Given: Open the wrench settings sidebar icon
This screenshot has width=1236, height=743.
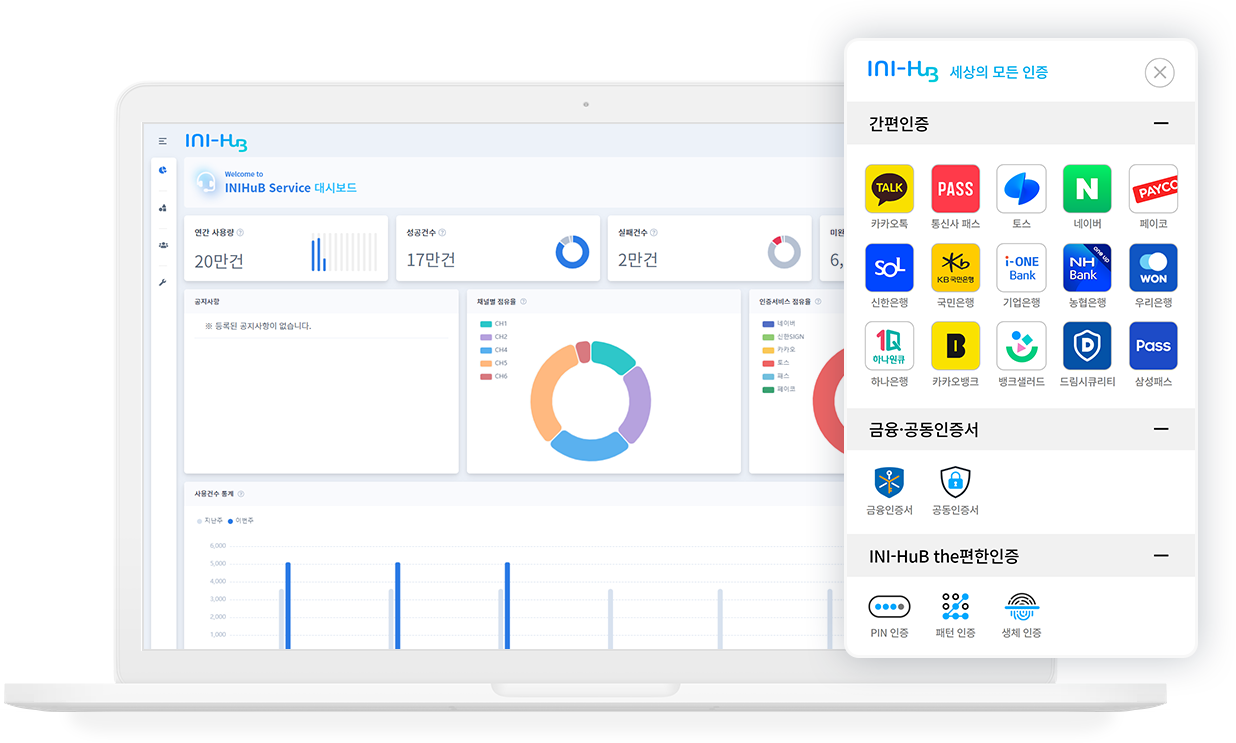Looking at the screenshot, I should click(162, 283).
